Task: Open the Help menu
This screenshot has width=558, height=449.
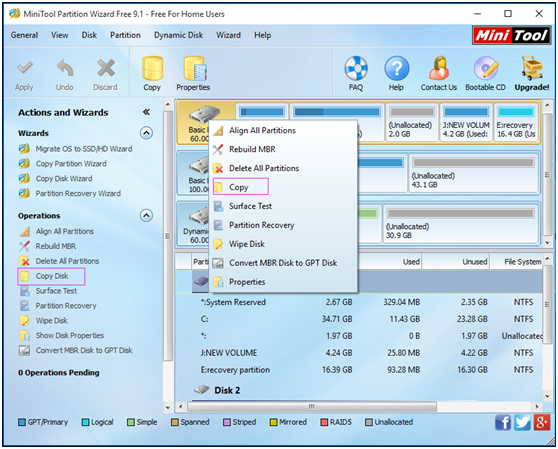Action: (x=263, y=35)
